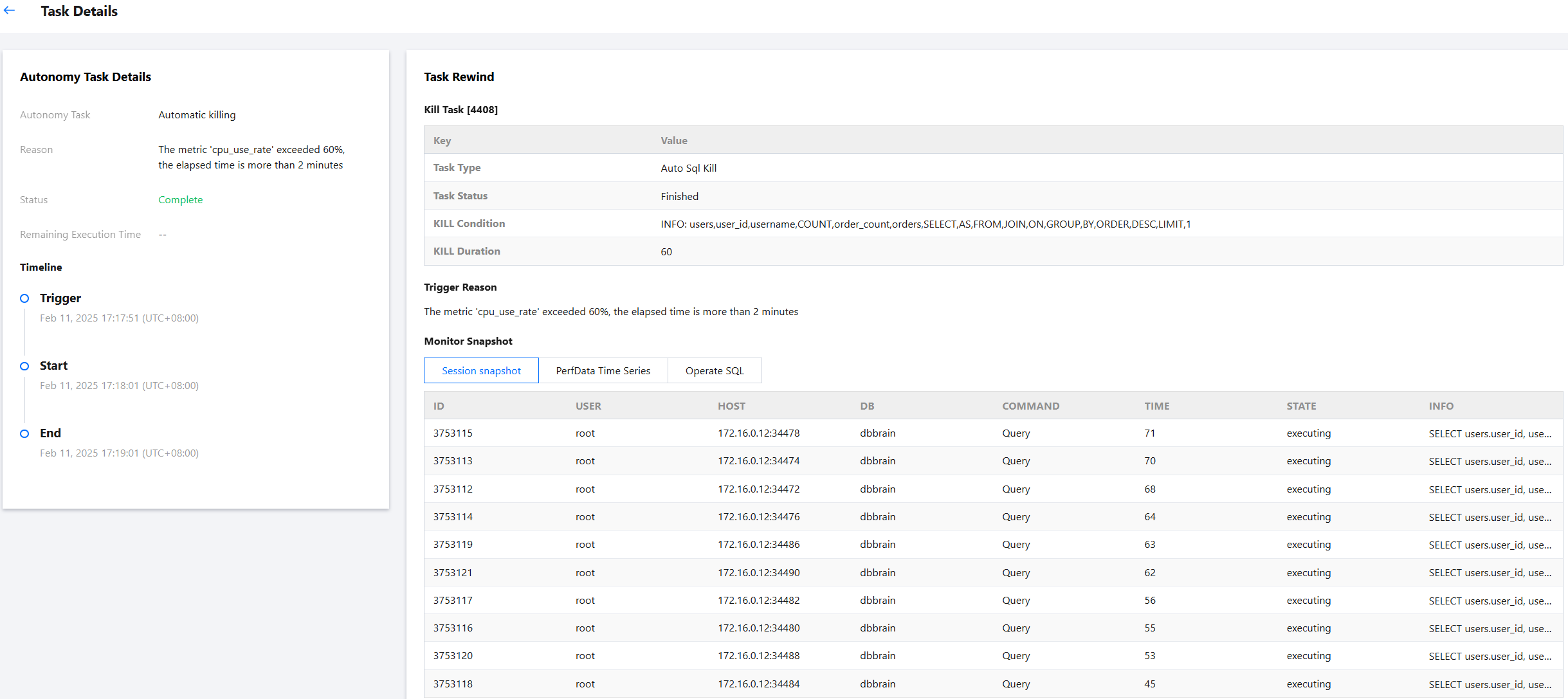
Task: Click truncated INFO text for session 3753113
Action: pos(1490,461)
